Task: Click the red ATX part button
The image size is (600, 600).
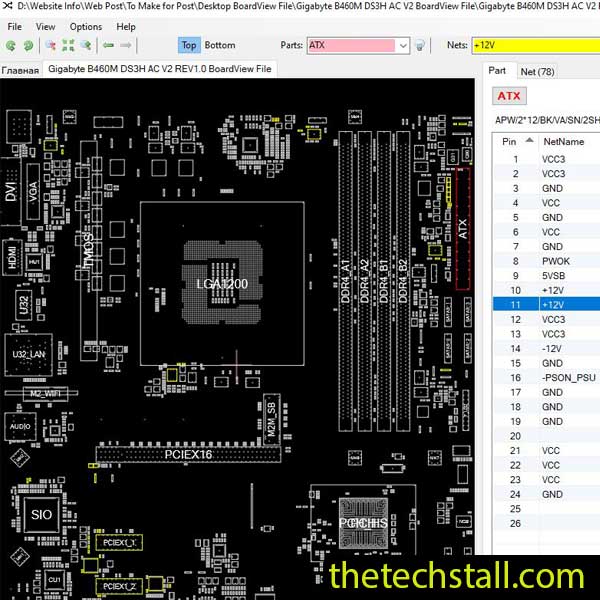Action: tap(509, 96)
